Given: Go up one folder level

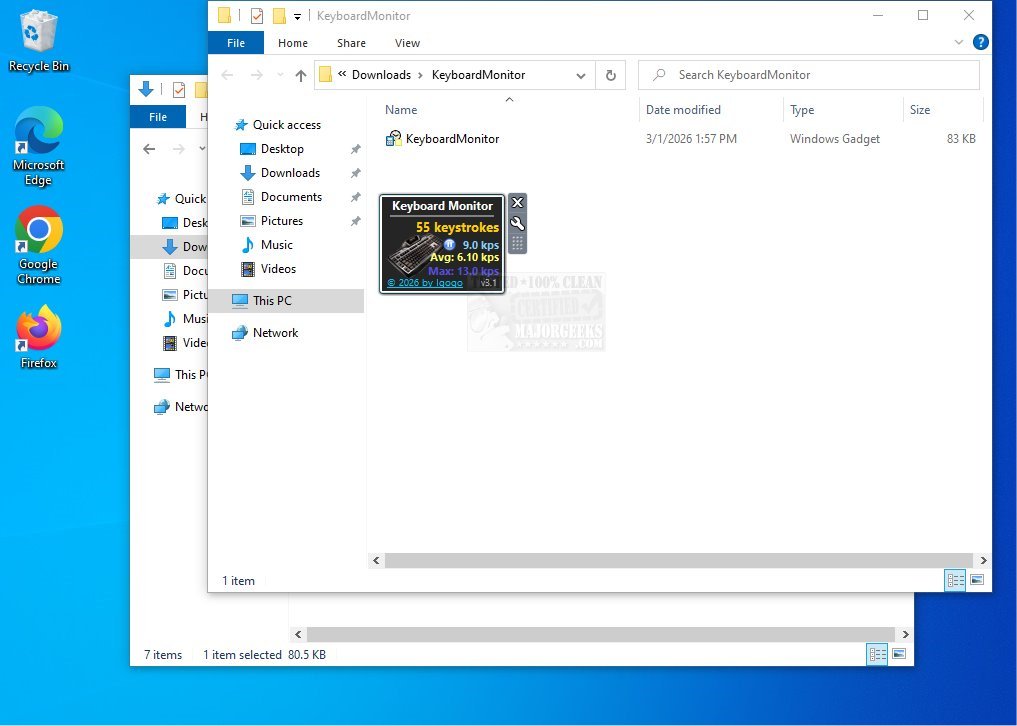Looking at the screenshot, I should click(301, 75).
